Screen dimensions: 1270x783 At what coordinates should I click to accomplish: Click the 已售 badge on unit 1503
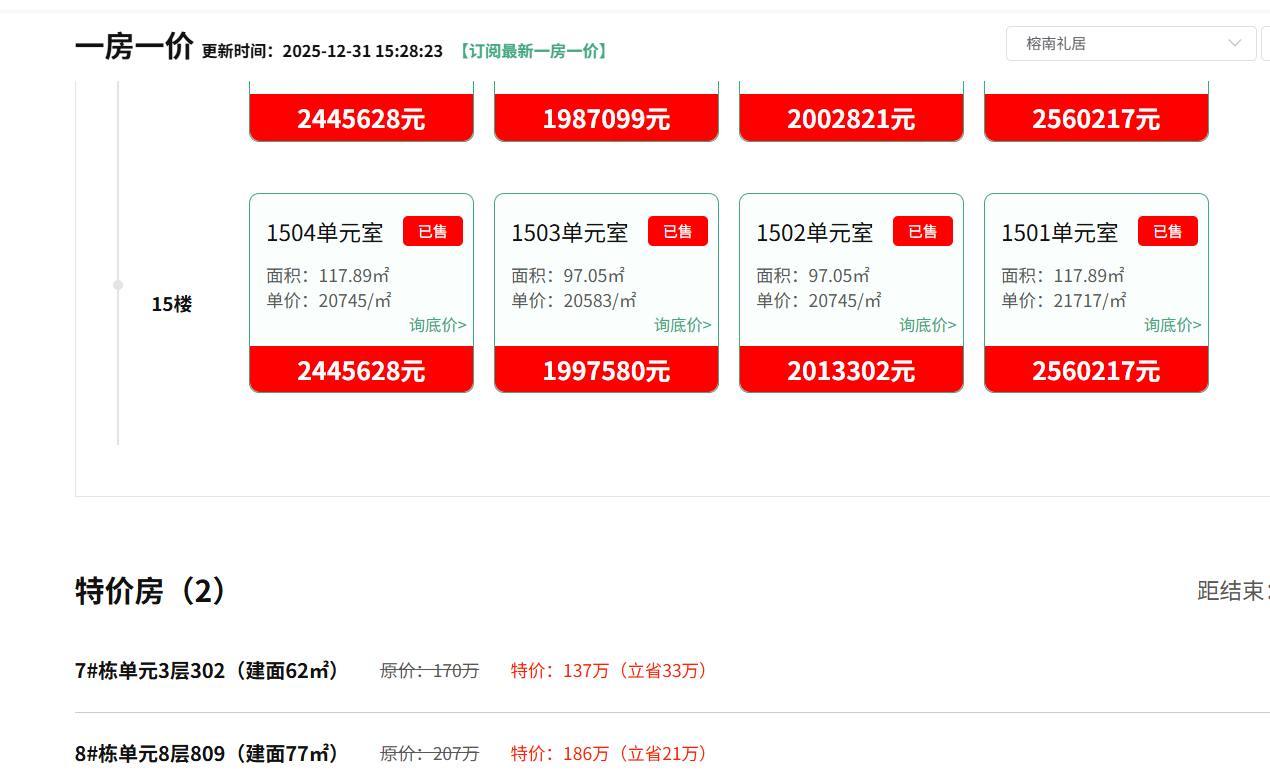coord(677,231)
